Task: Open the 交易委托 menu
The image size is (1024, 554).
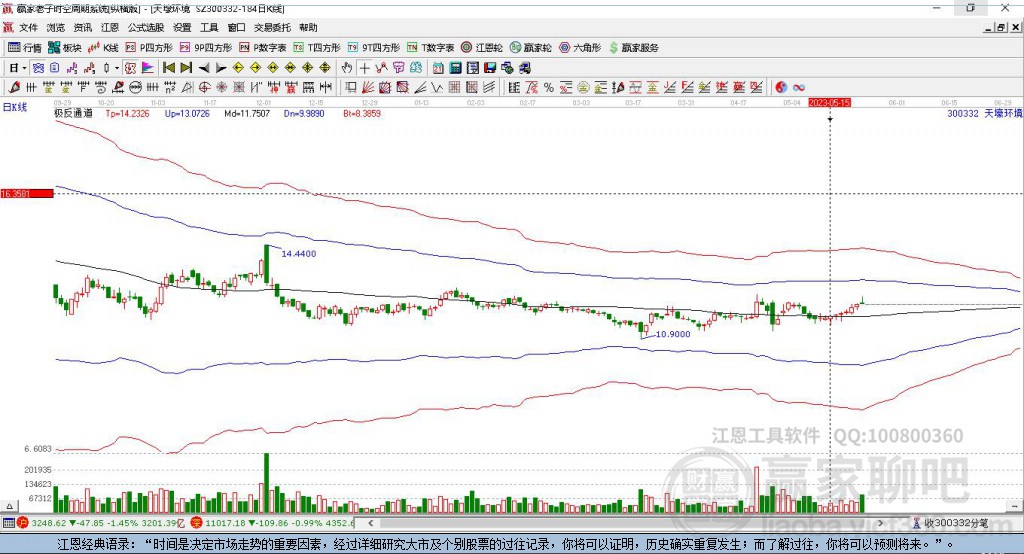Action: click(272, 27)
